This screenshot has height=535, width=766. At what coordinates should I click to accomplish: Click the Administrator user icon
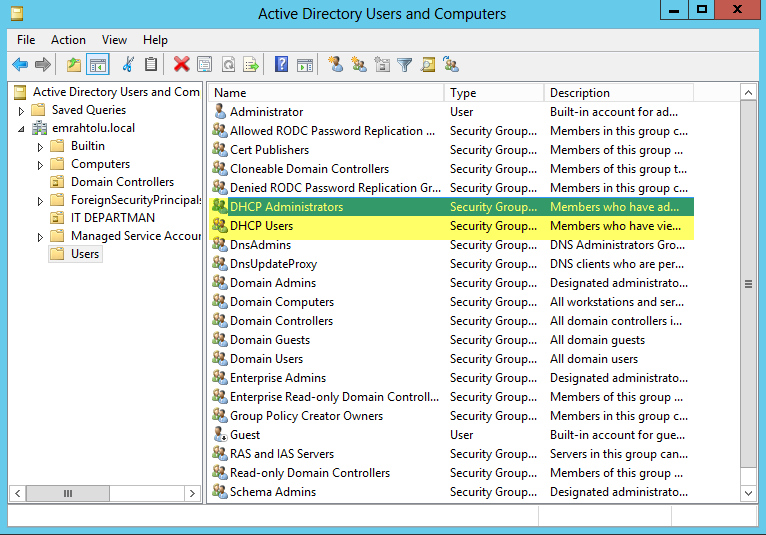click(x=220, y=111)
